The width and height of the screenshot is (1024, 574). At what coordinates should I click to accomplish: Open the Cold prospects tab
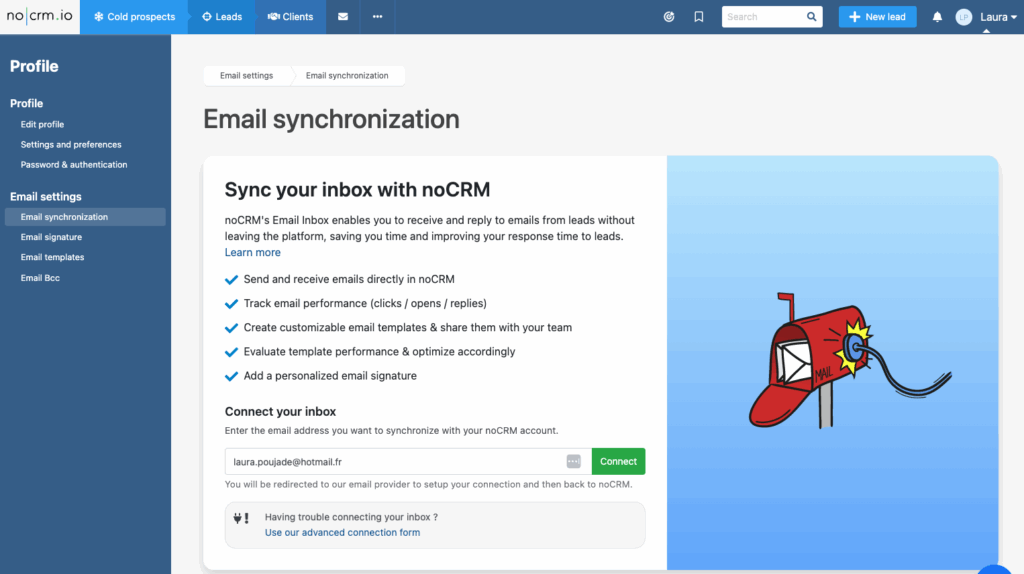click(x=134, y=17)
